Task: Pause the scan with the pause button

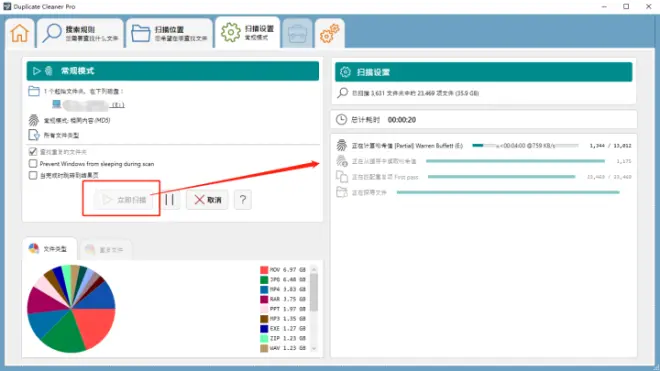Action: click(x=170, y=200)
